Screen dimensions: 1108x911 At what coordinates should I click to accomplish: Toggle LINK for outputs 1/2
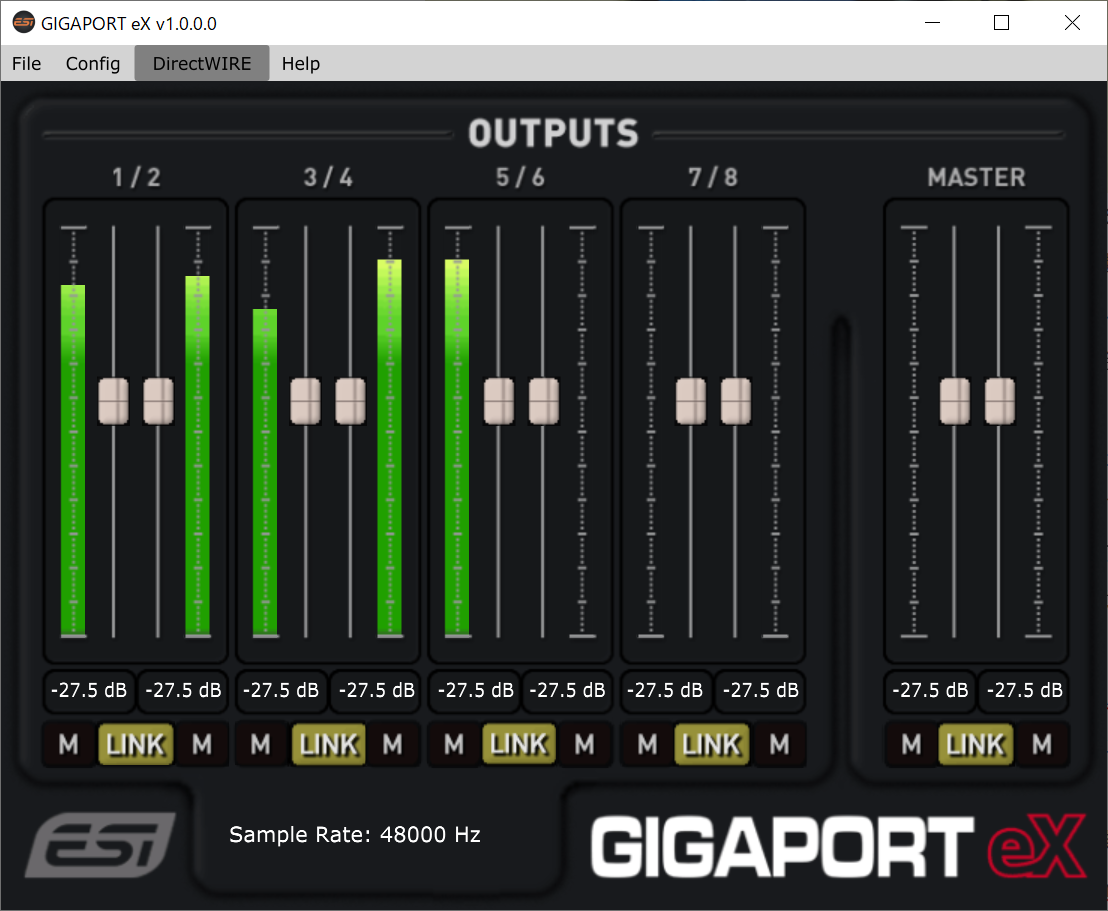136,744
